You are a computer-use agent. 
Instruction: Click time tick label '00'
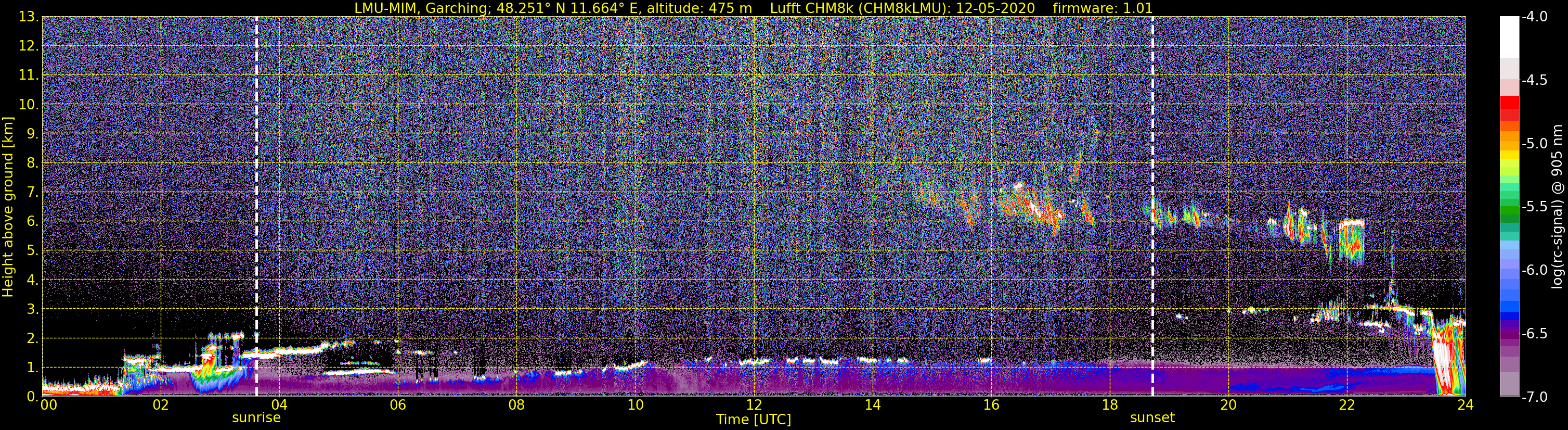point(48,405)
